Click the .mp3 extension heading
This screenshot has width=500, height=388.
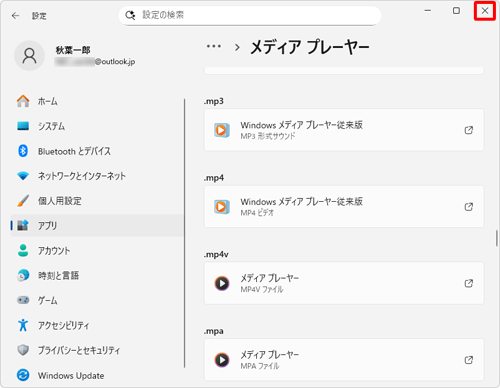pyautogui.click(x=214, y=101)
